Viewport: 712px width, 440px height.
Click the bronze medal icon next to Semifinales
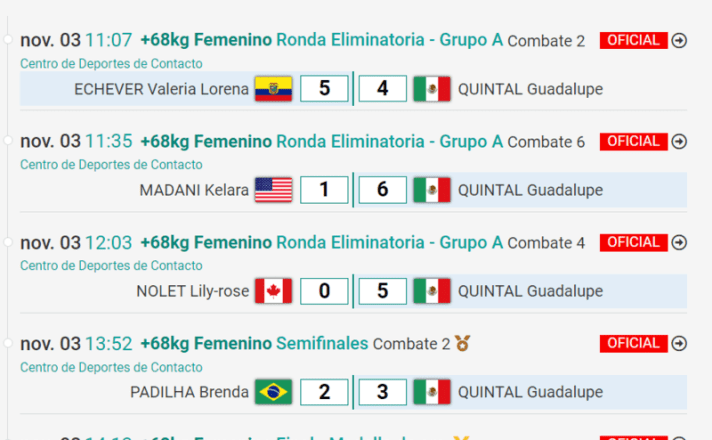point(462,343)
